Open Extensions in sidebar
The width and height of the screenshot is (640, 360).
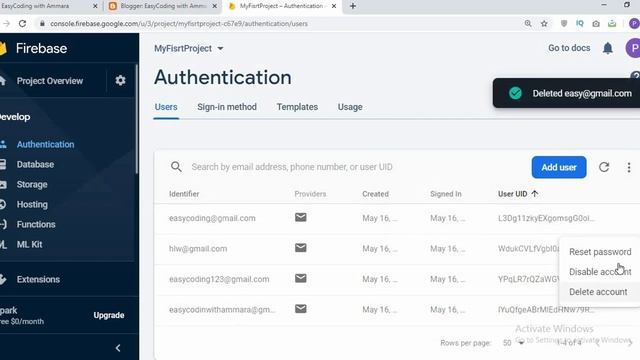(x=38, y=279)
